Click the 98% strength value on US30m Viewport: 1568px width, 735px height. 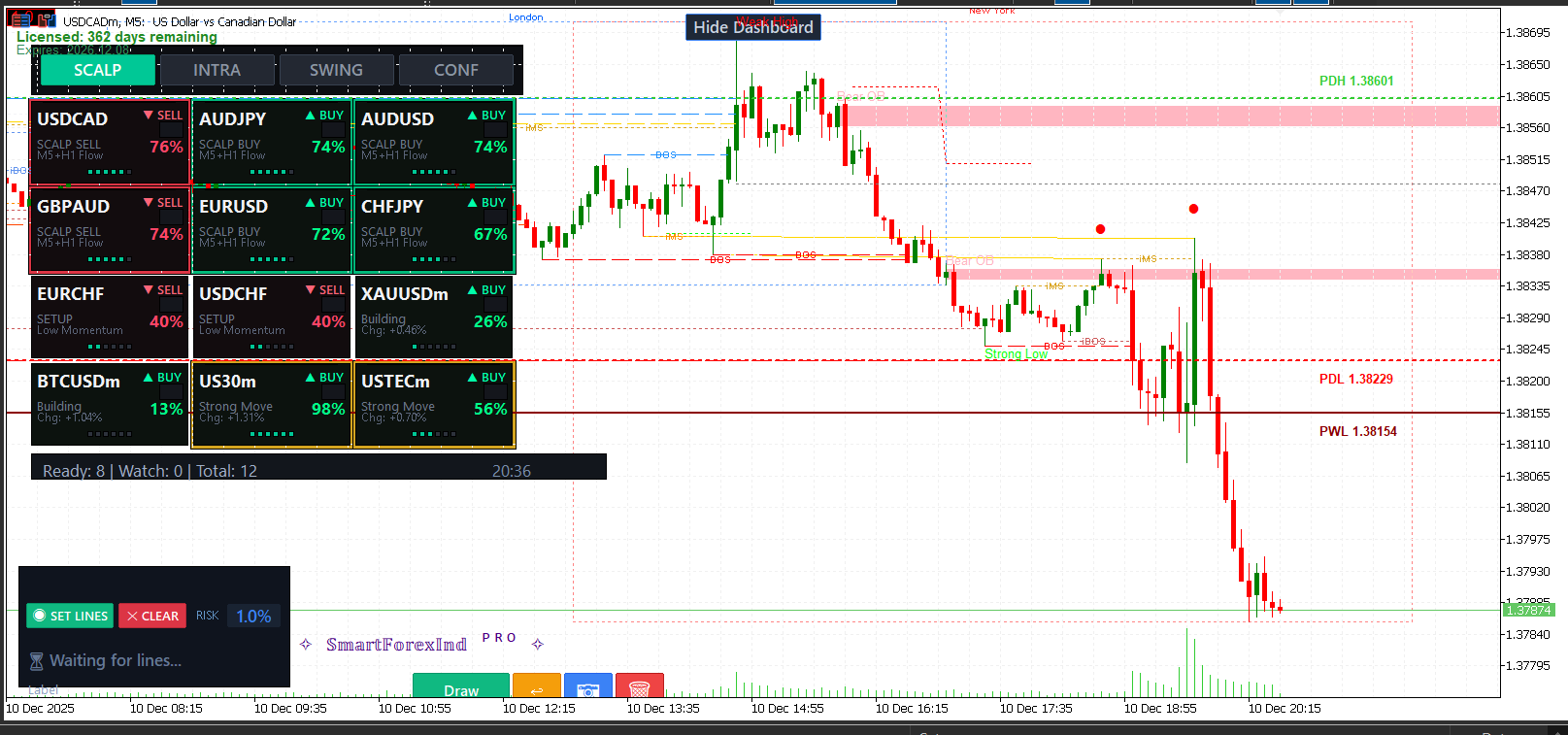pos(328,409)
